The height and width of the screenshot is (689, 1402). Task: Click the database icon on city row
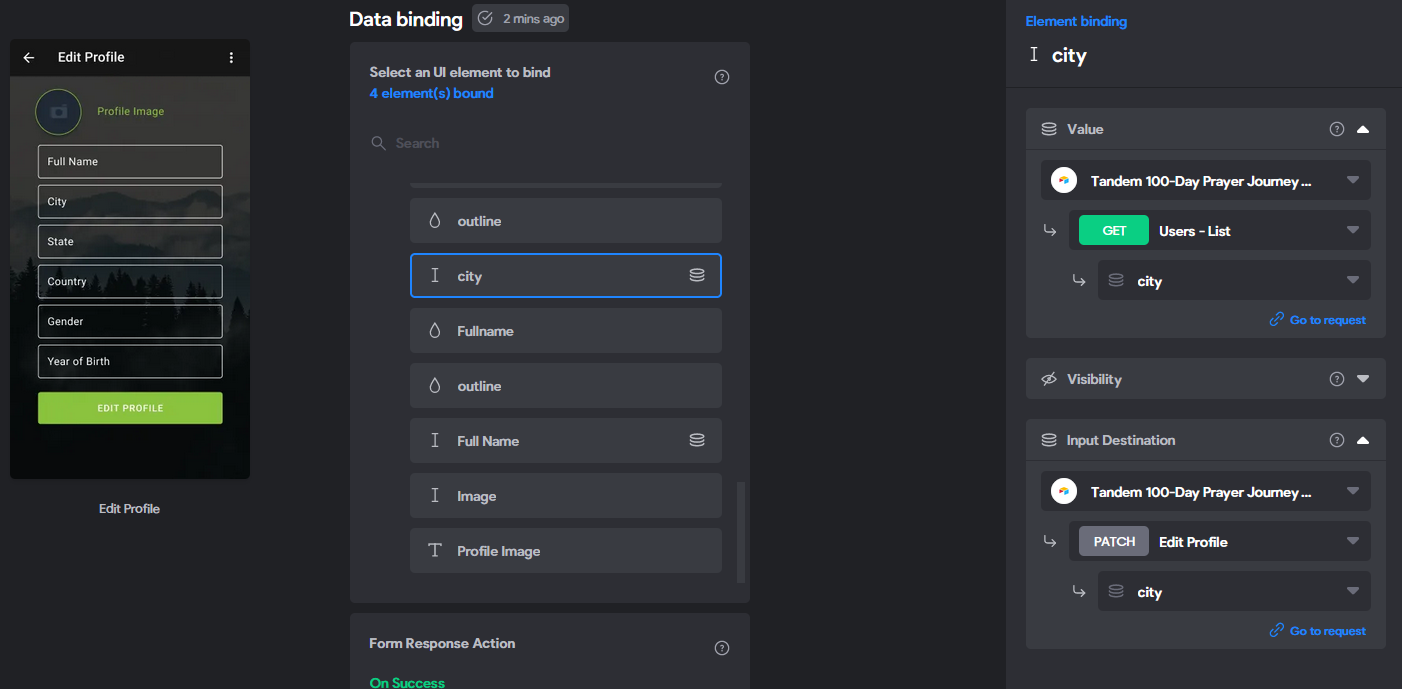coord(697,275)
